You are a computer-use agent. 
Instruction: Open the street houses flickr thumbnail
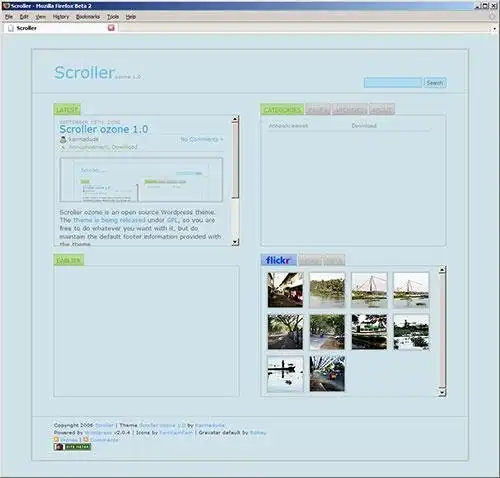coord(285,290)
